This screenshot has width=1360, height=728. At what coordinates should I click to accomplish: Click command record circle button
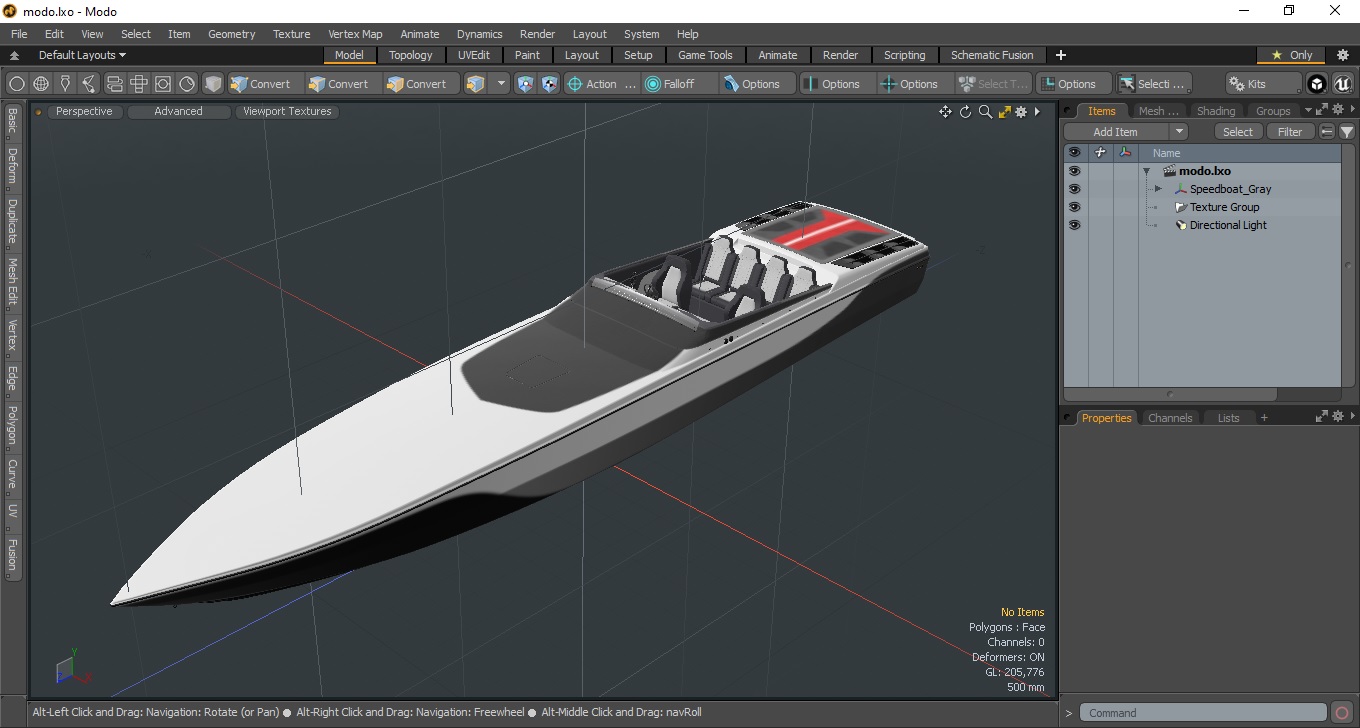click(1342, 713)
